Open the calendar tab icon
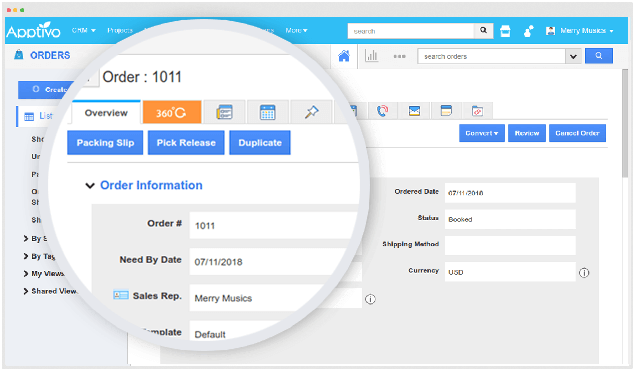Screen dimensions: 635x371 tap(267, 112)
